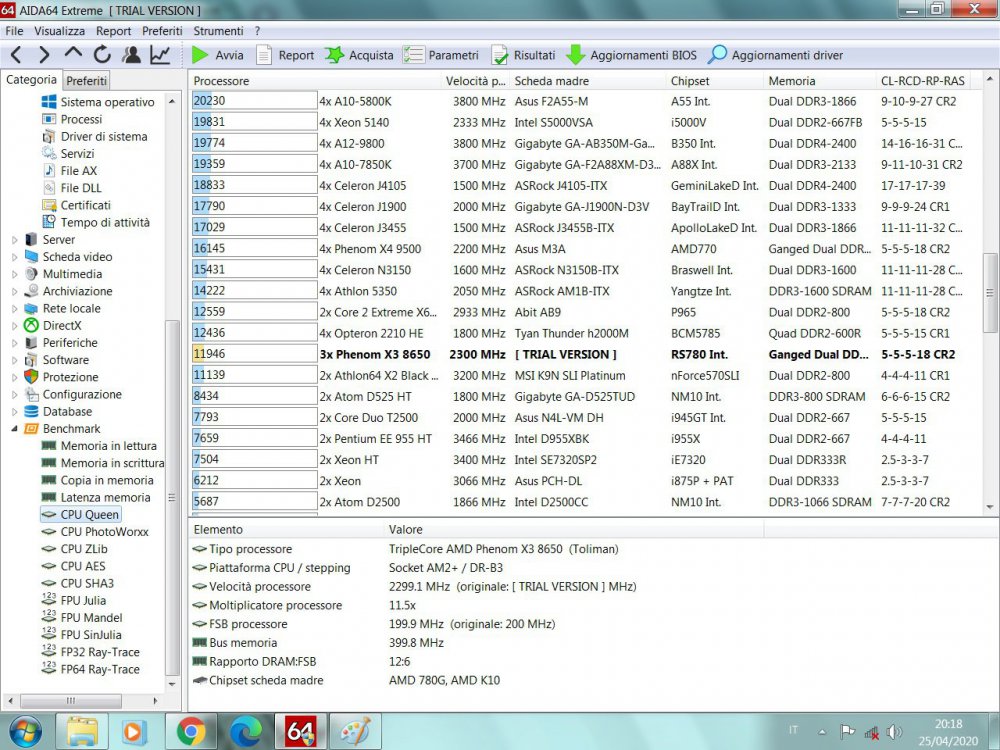Click the graph chart toolbar icon
The height and width of the screenshot is (750, 1000).
(160, 55)
